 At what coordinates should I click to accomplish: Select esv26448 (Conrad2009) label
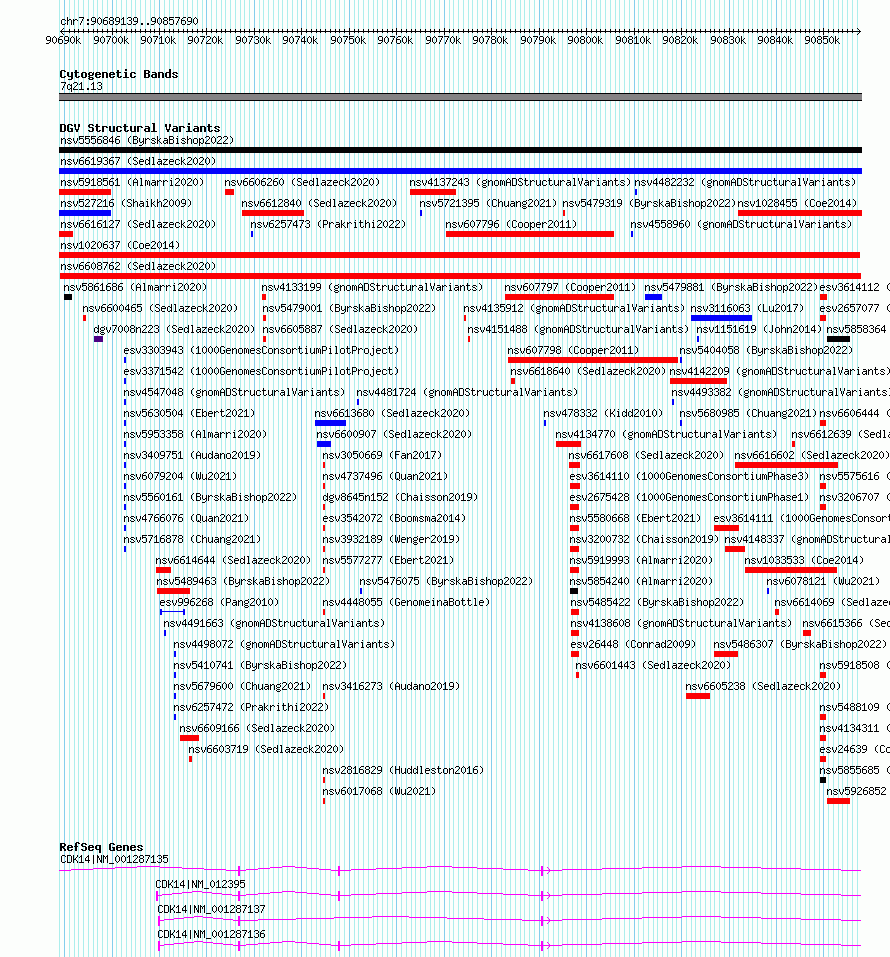pyautogui.click(x=633, y=645)
